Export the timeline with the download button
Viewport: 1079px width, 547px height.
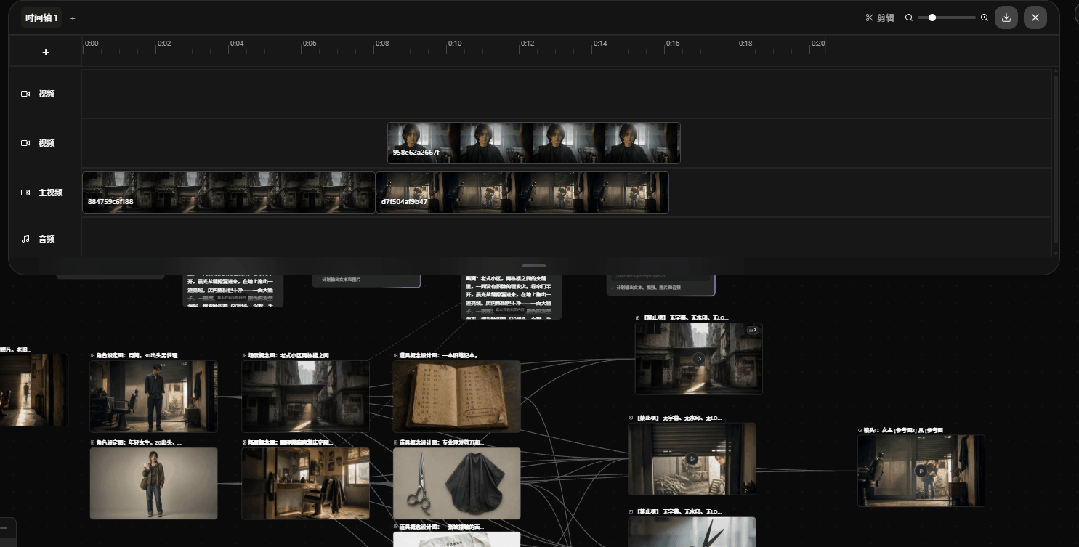coord(1006,18)
